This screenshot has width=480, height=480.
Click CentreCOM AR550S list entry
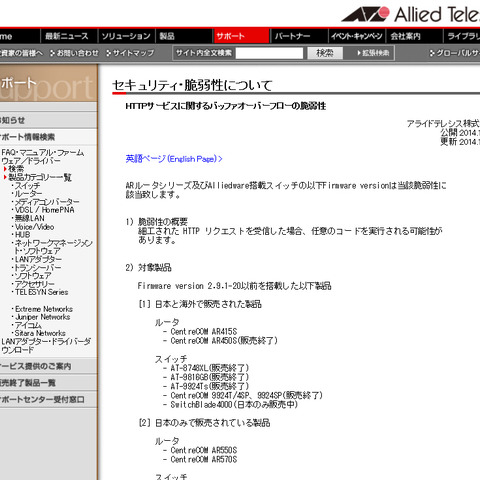(x=204, y=450)
